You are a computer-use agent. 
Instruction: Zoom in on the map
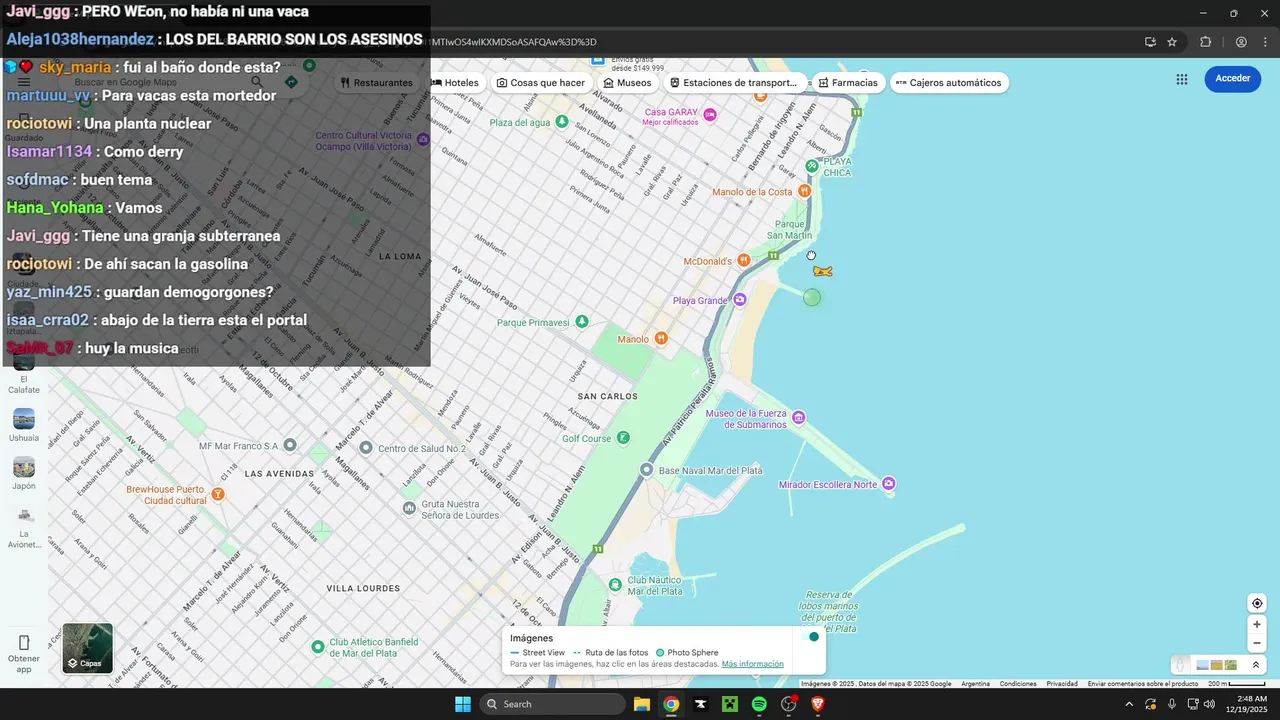tap(1257, 624)
